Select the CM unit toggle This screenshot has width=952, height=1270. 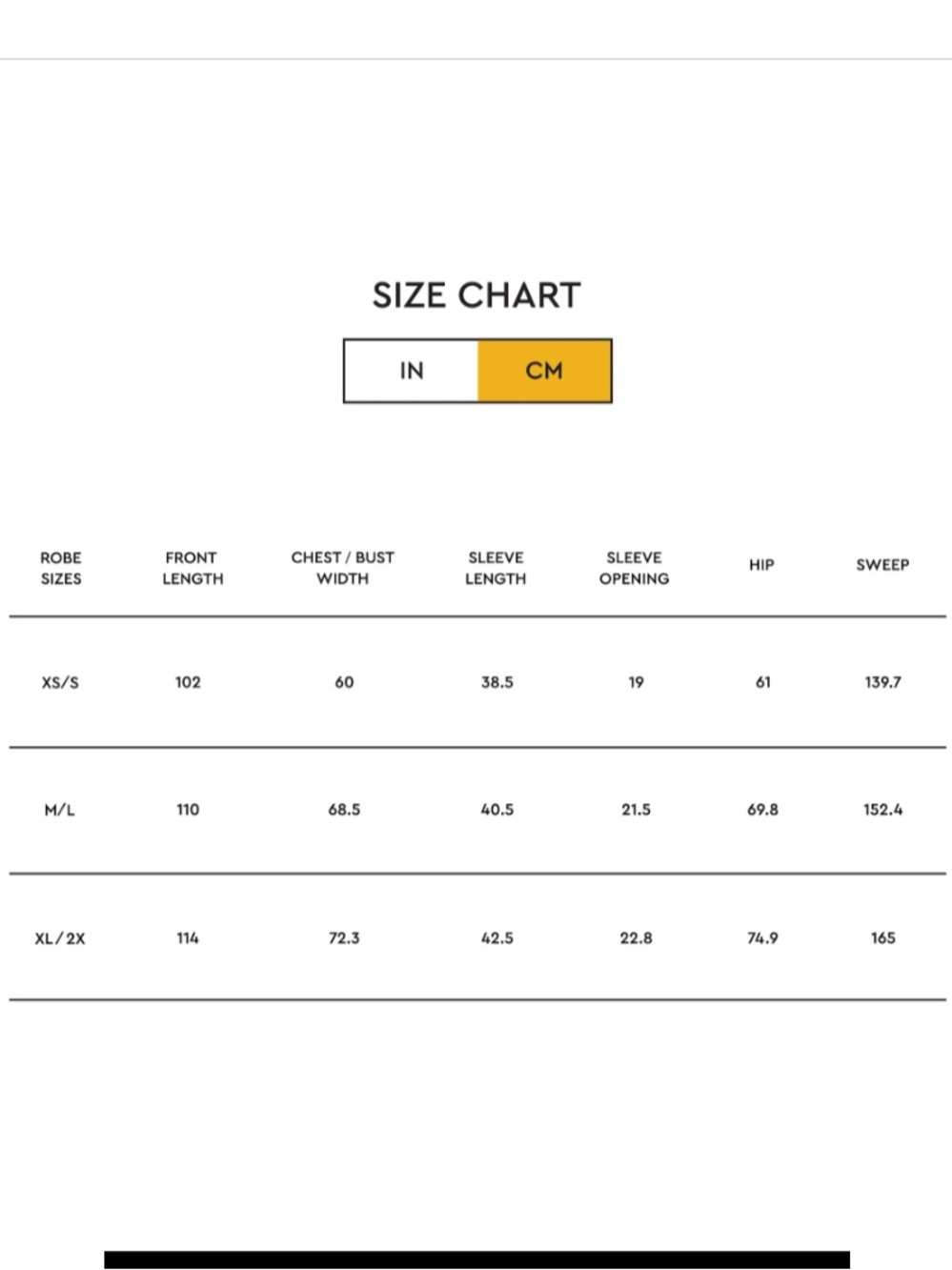click(544, 371)
